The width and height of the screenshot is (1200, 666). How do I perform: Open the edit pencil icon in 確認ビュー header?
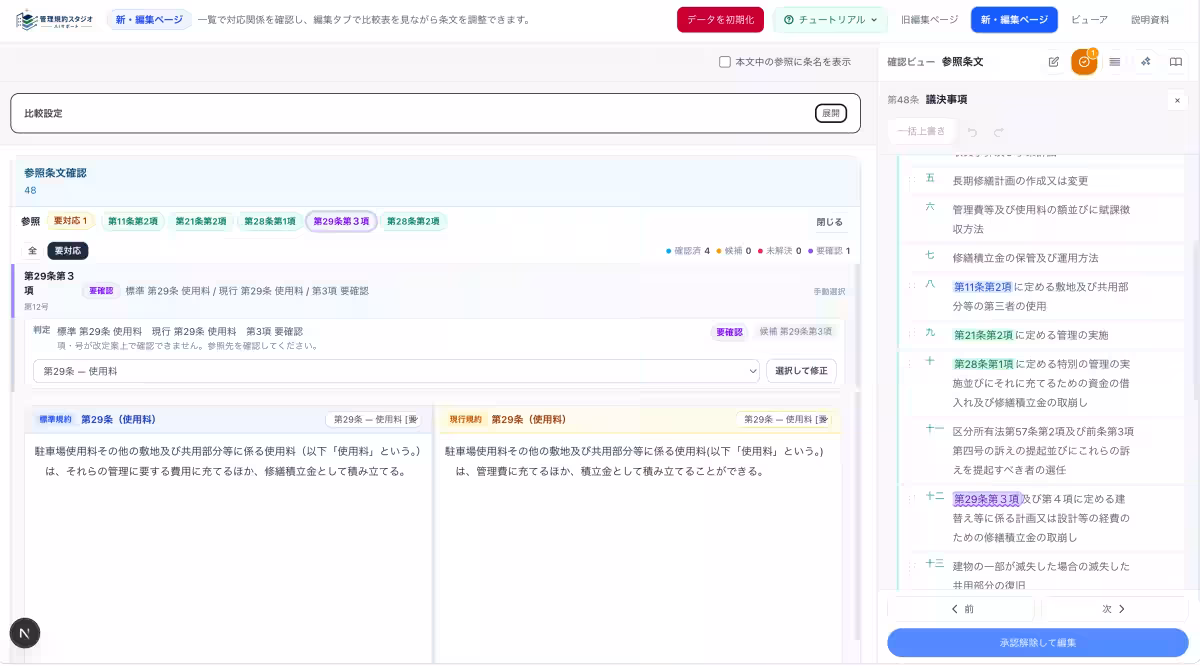(1053, 62)
